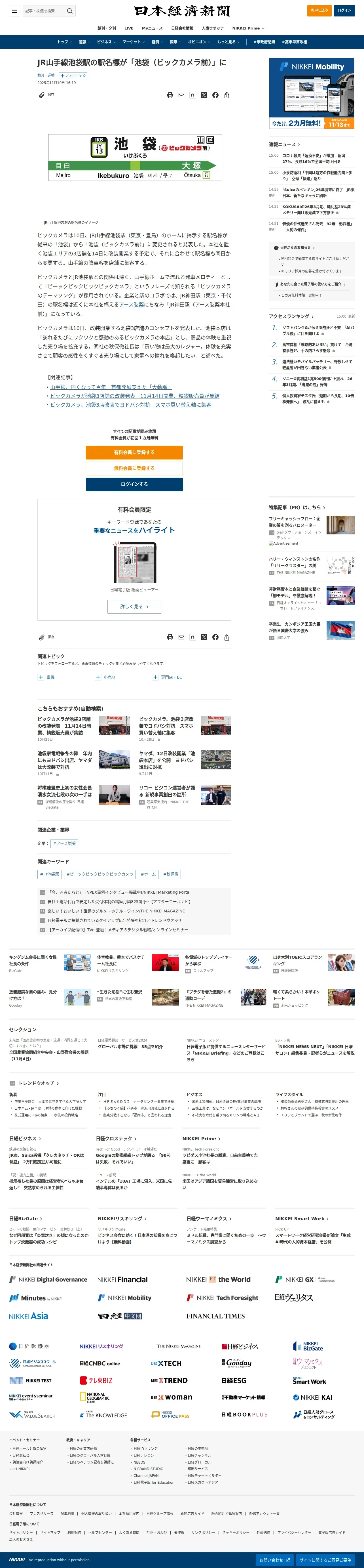Click the bottom upload share icon
The width and height of the screenshot is (364, 1568).
227,637
